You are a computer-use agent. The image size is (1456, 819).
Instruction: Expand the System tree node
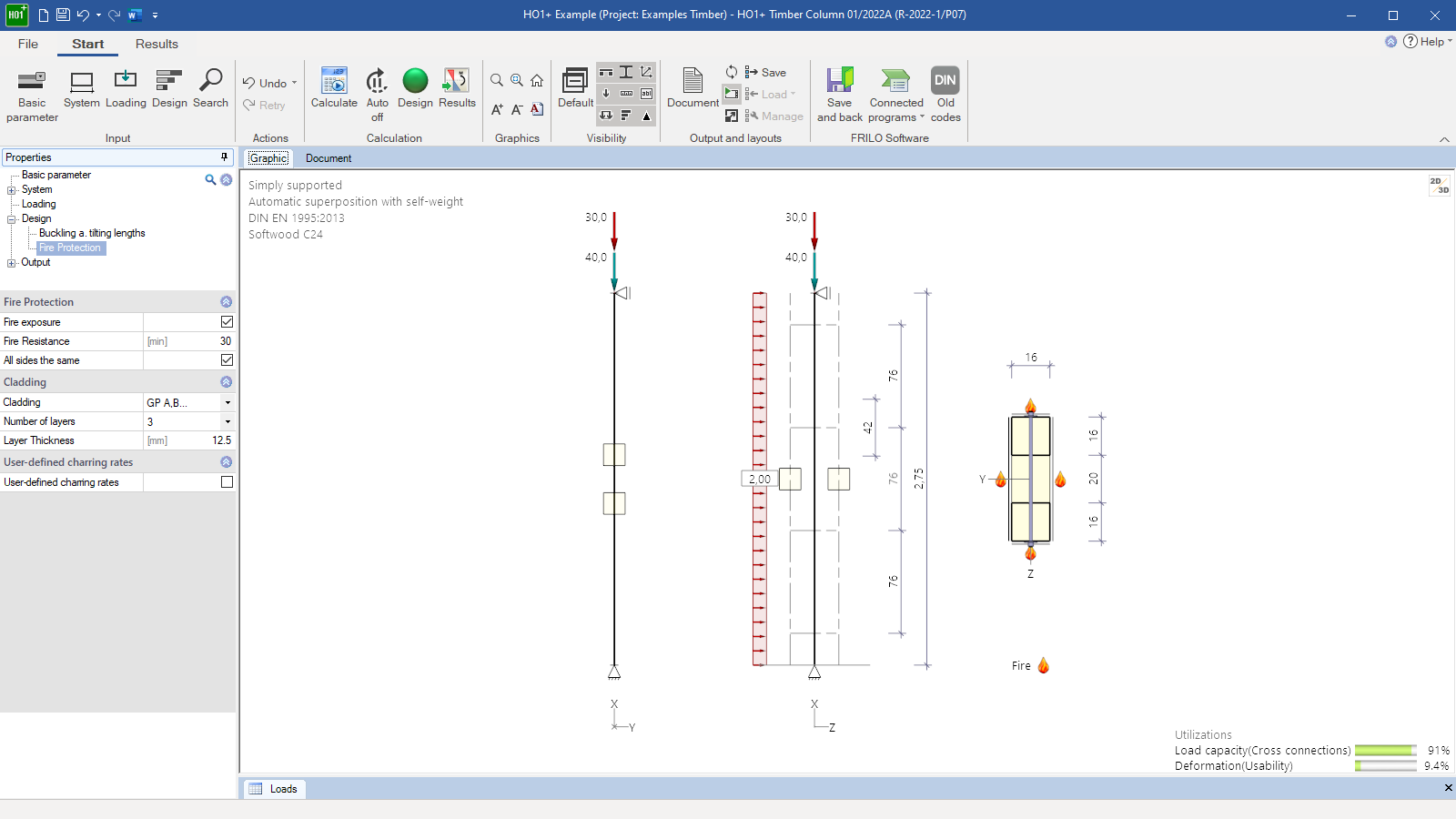[x=12, y=190]
